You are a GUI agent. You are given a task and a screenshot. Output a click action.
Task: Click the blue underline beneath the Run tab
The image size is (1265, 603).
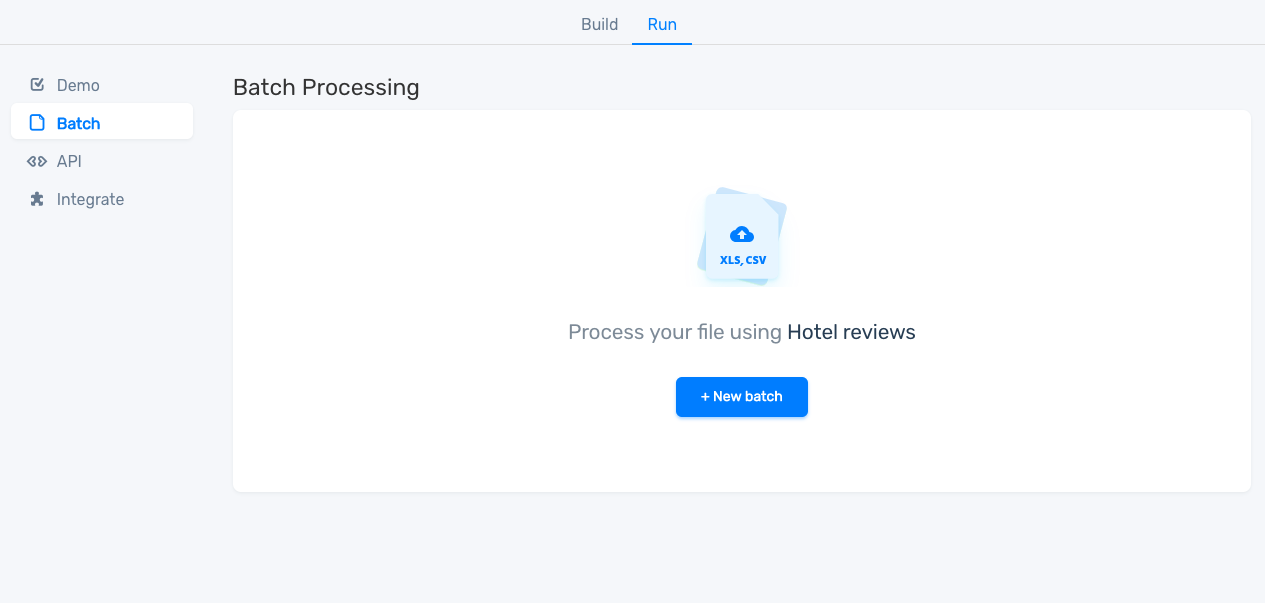pos(662,44)
